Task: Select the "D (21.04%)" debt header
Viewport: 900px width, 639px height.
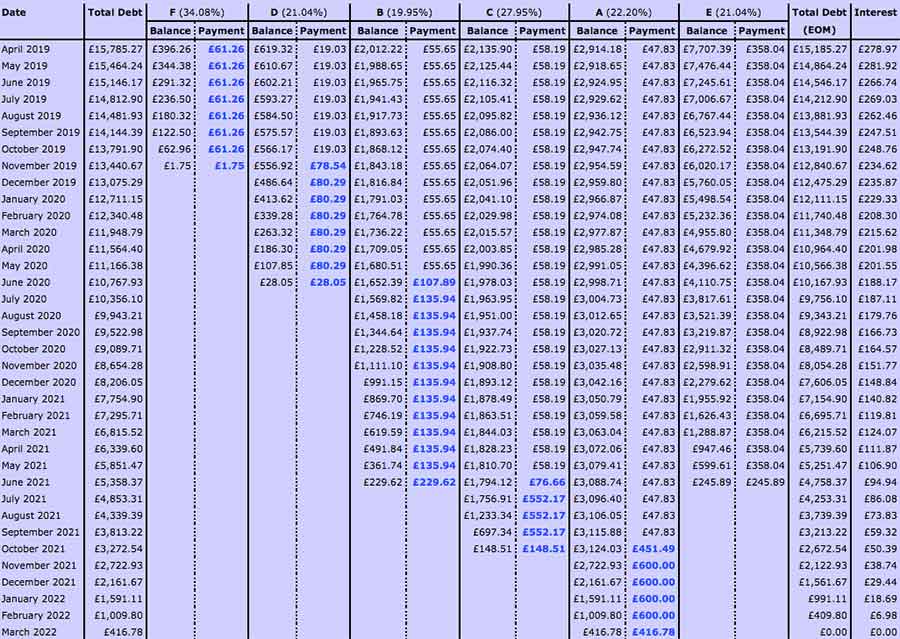Action: click(298, 12)
